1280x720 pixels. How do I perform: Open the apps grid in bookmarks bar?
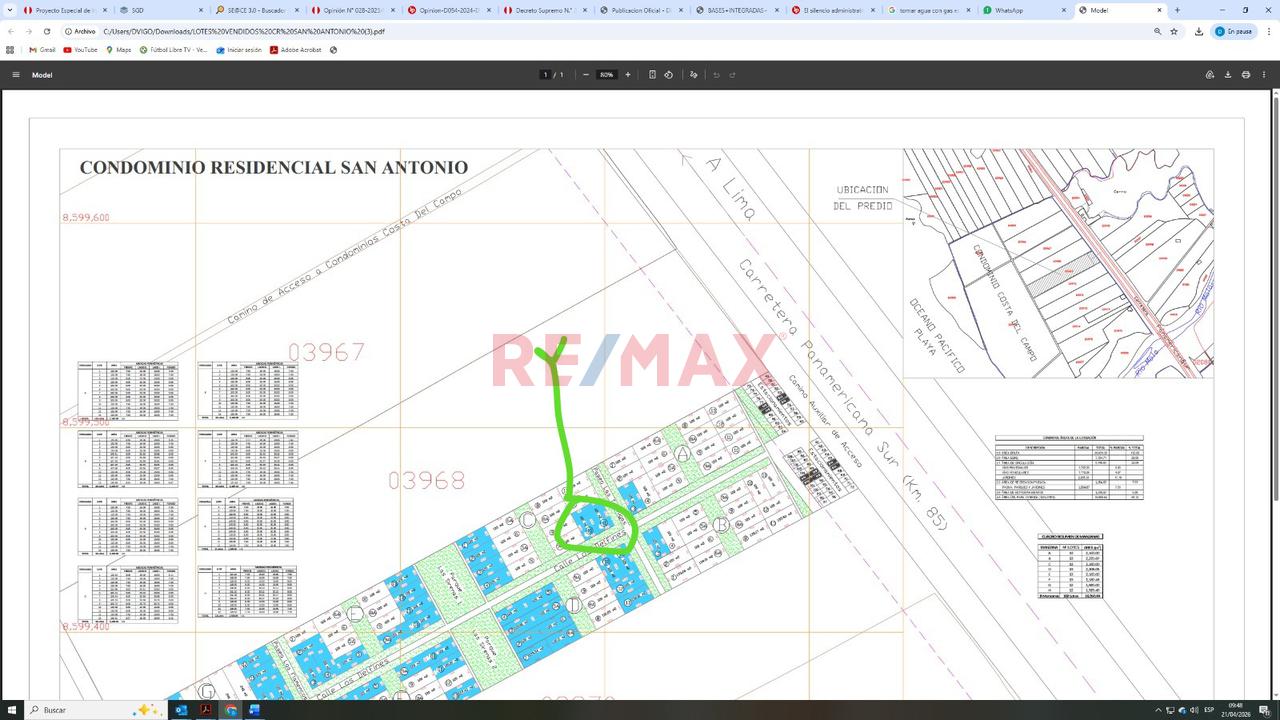coord(10,49)
